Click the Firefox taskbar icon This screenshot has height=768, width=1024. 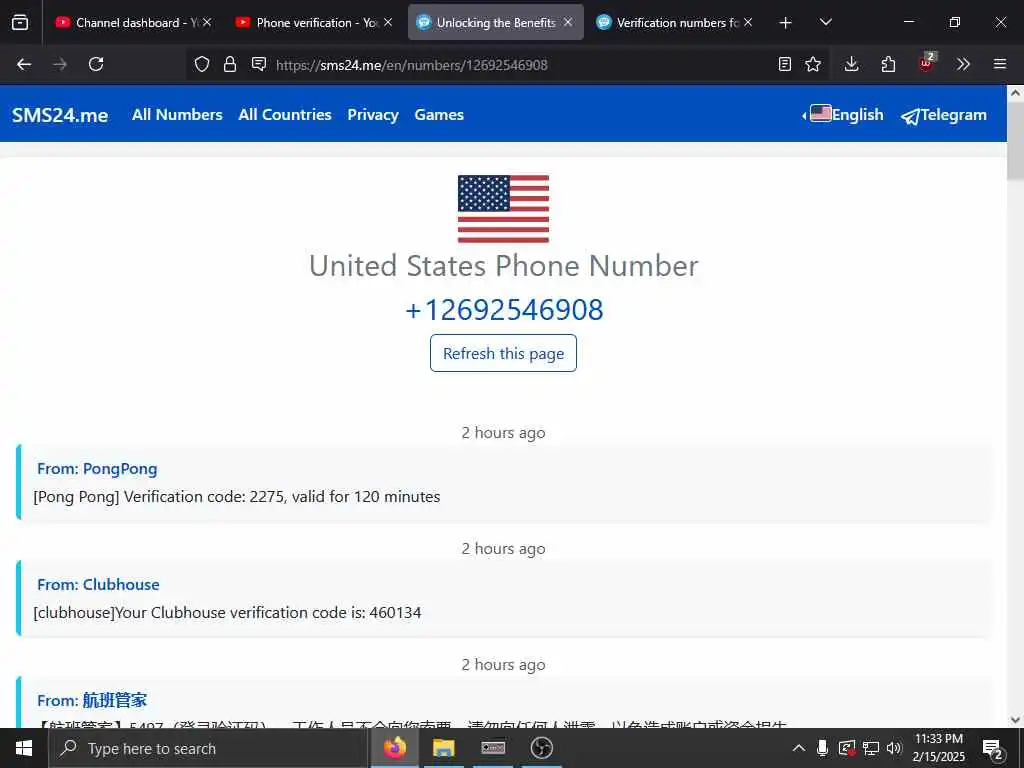394,748
